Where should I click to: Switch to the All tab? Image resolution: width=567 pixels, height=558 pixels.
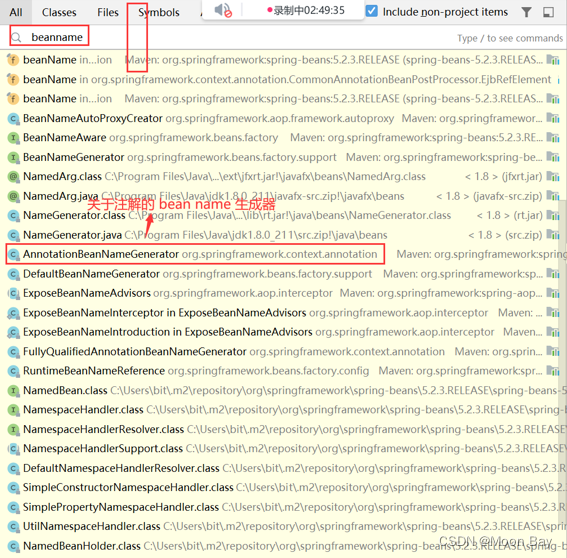point(16,12)
